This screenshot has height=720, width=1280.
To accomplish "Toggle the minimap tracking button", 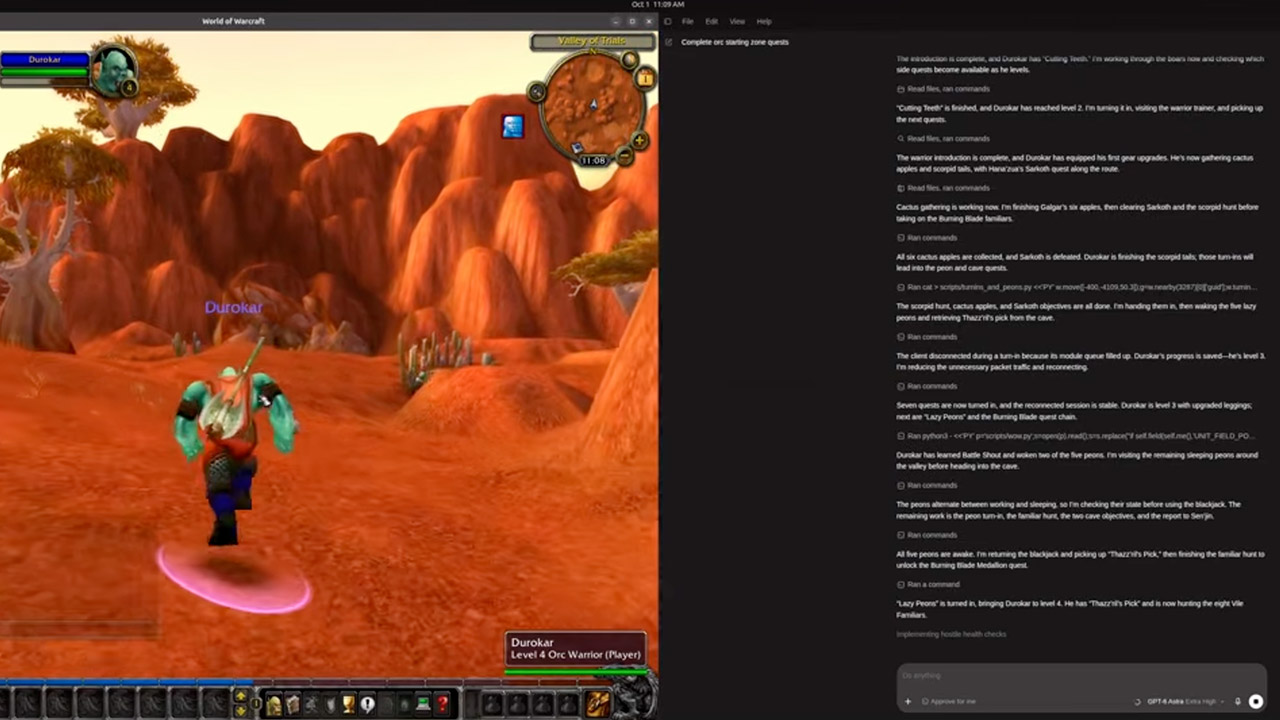I will [537, 93].
